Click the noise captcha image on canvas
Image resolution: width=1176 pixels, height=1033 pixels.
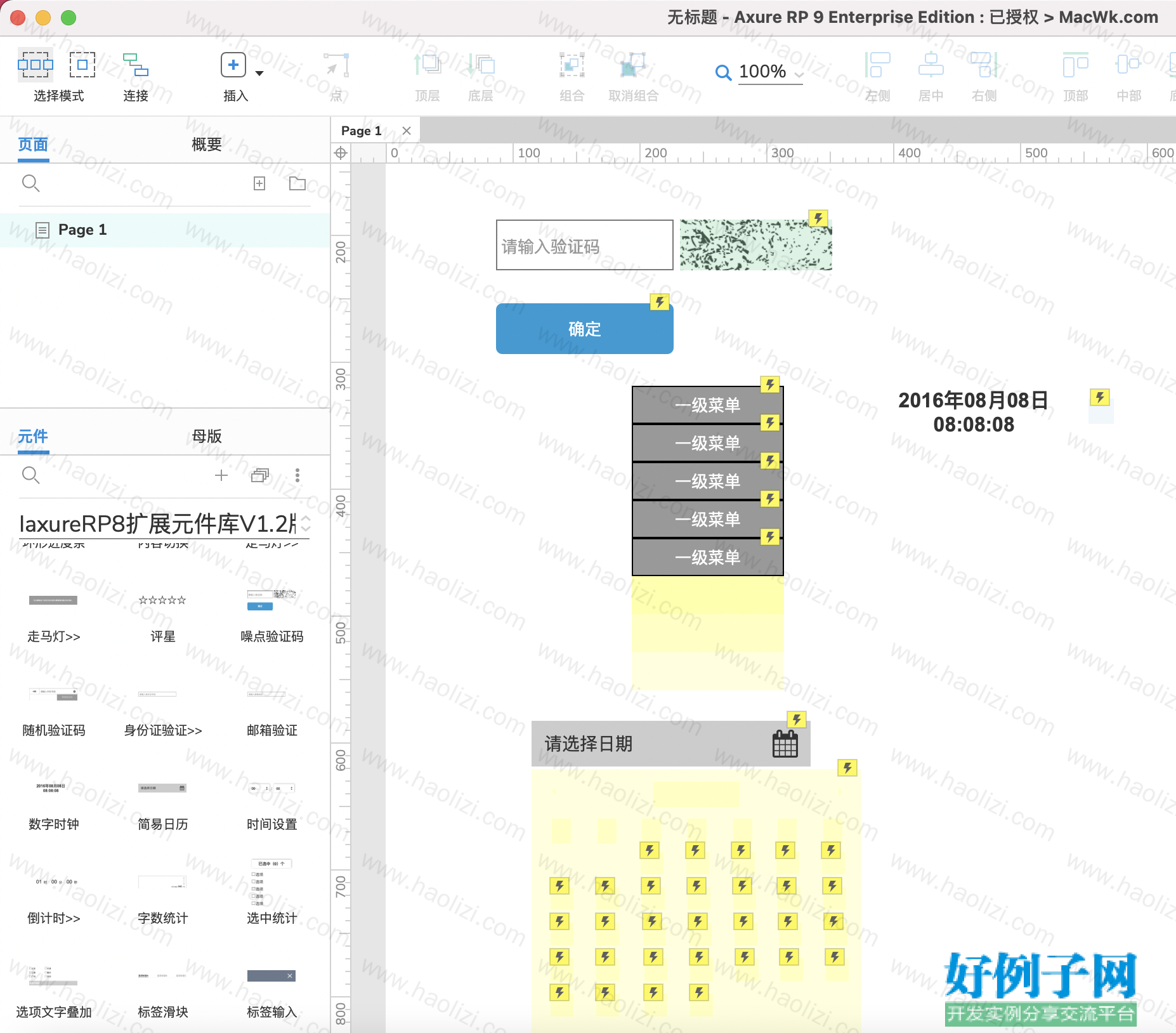[x=755, y=245]
